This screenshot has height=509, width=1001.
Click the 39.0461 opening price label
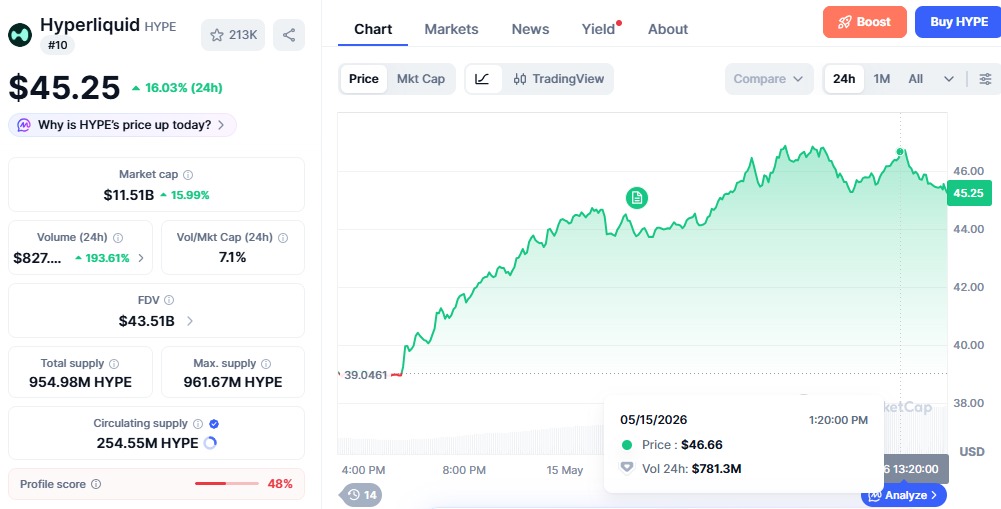(366, 375)
